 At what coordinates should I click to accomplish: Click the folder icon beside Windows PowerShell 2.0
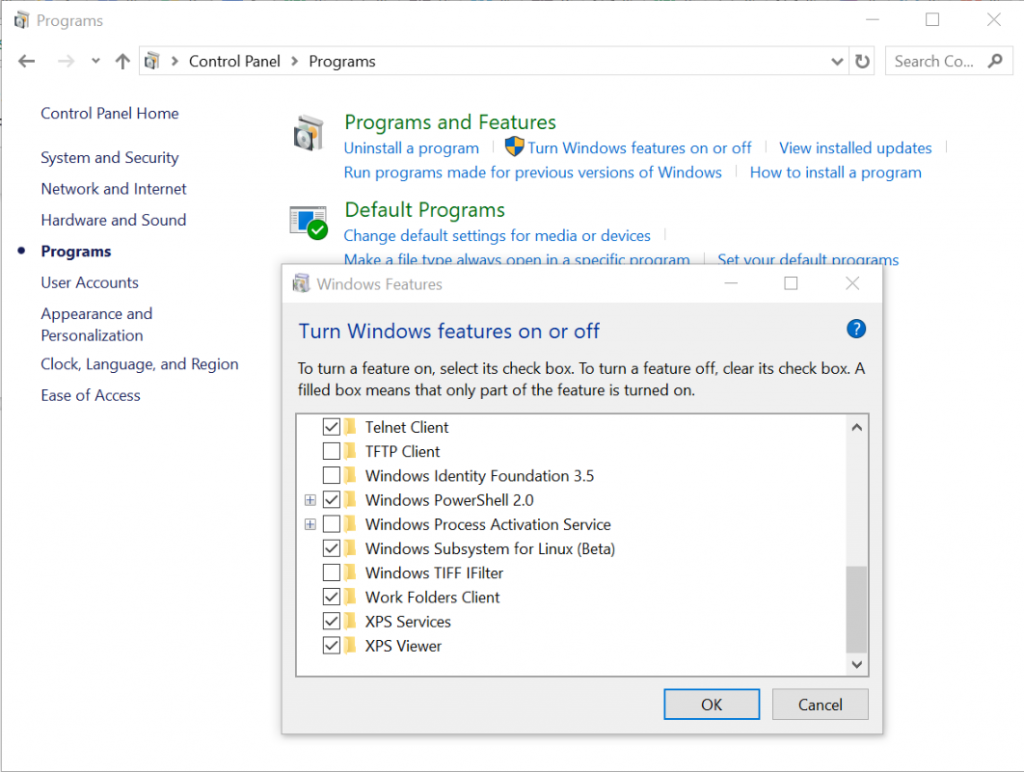point(350,499)
